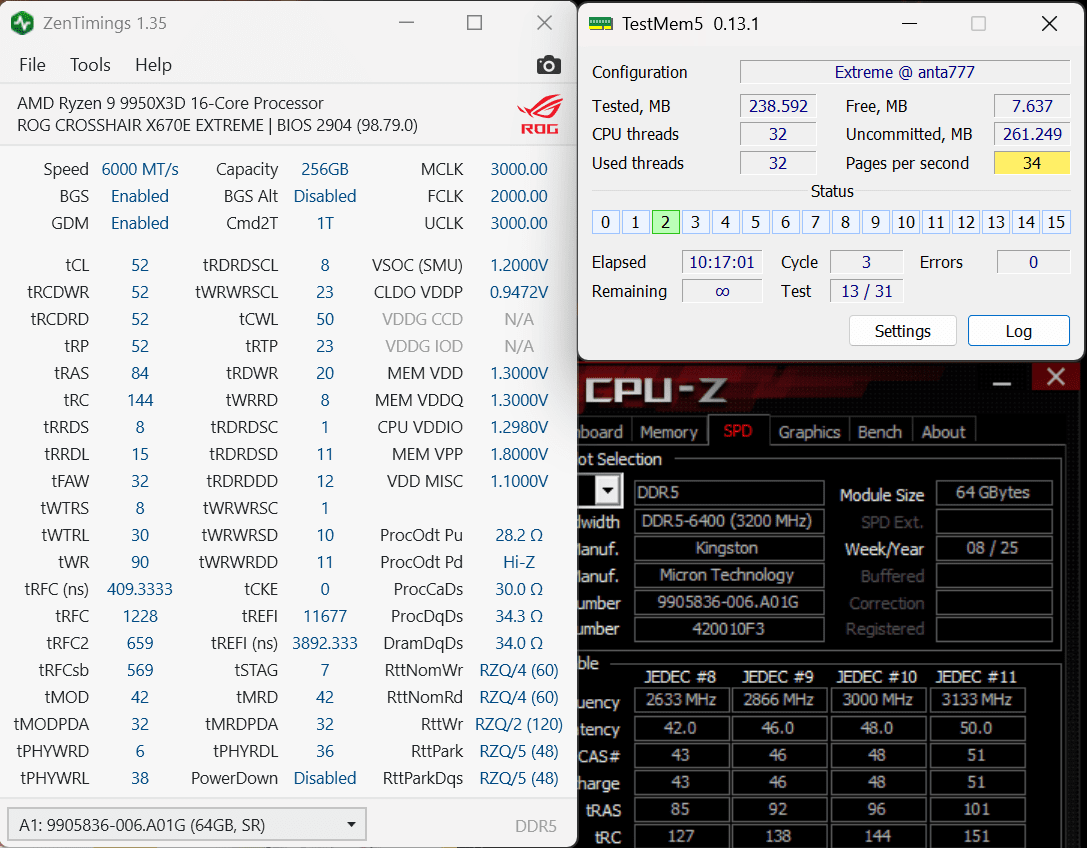Select the SPD tab in CPU-Z

click(737, 431)
